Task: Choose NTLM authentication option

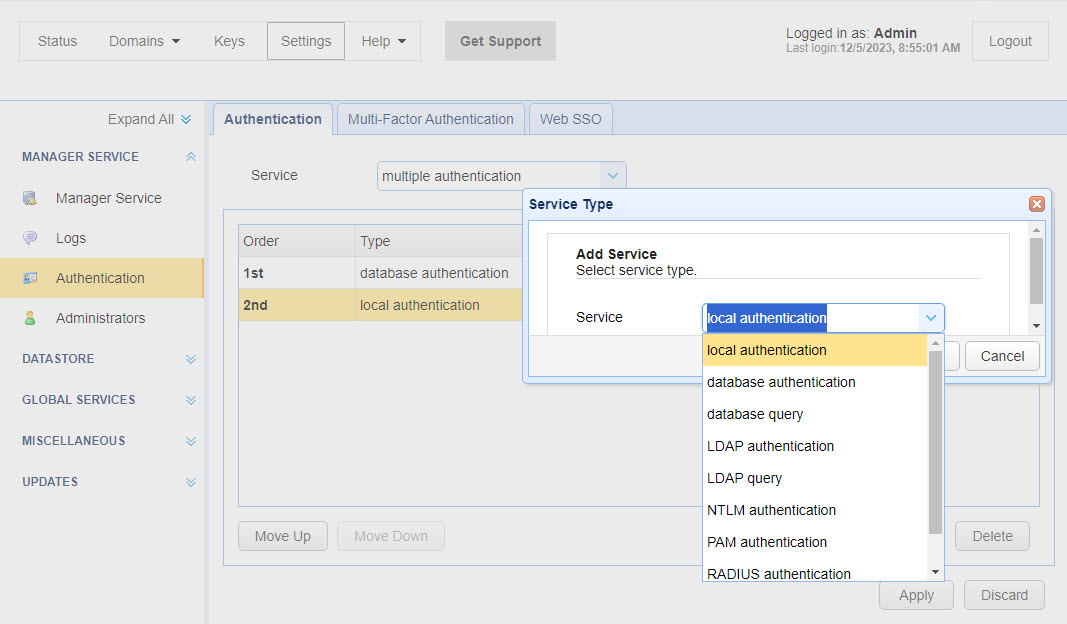Action: pyautogui.click(x=771, y=510)
